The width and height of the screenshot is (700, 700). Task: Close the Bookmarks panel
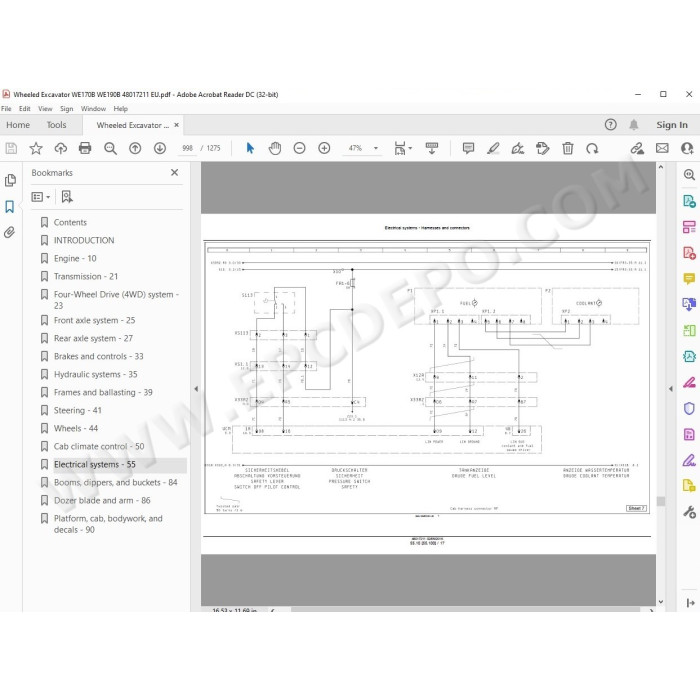click(175, 172)
